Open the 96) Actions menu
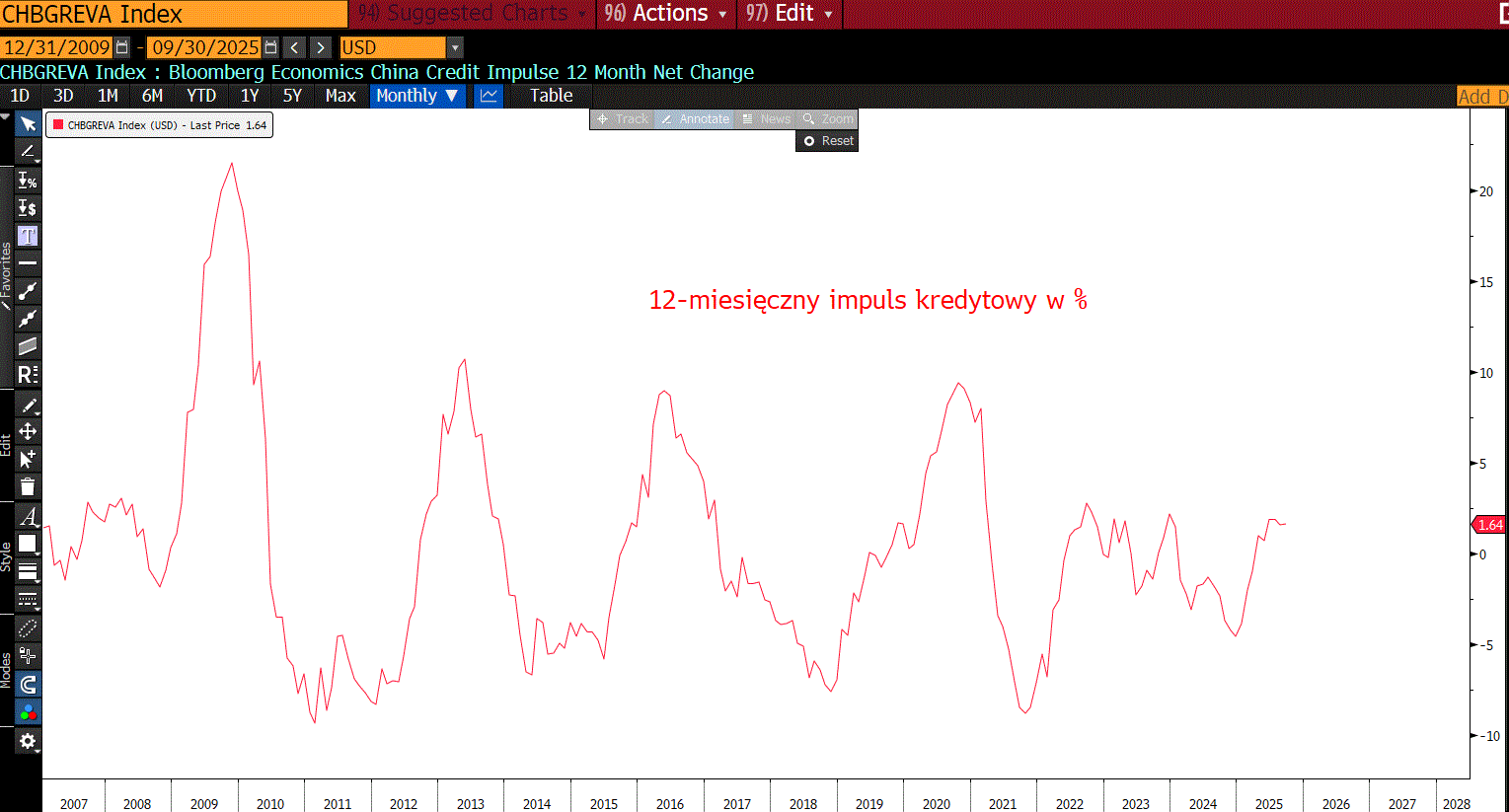This screenshot has height=812, width=1509. coord(666,14)
